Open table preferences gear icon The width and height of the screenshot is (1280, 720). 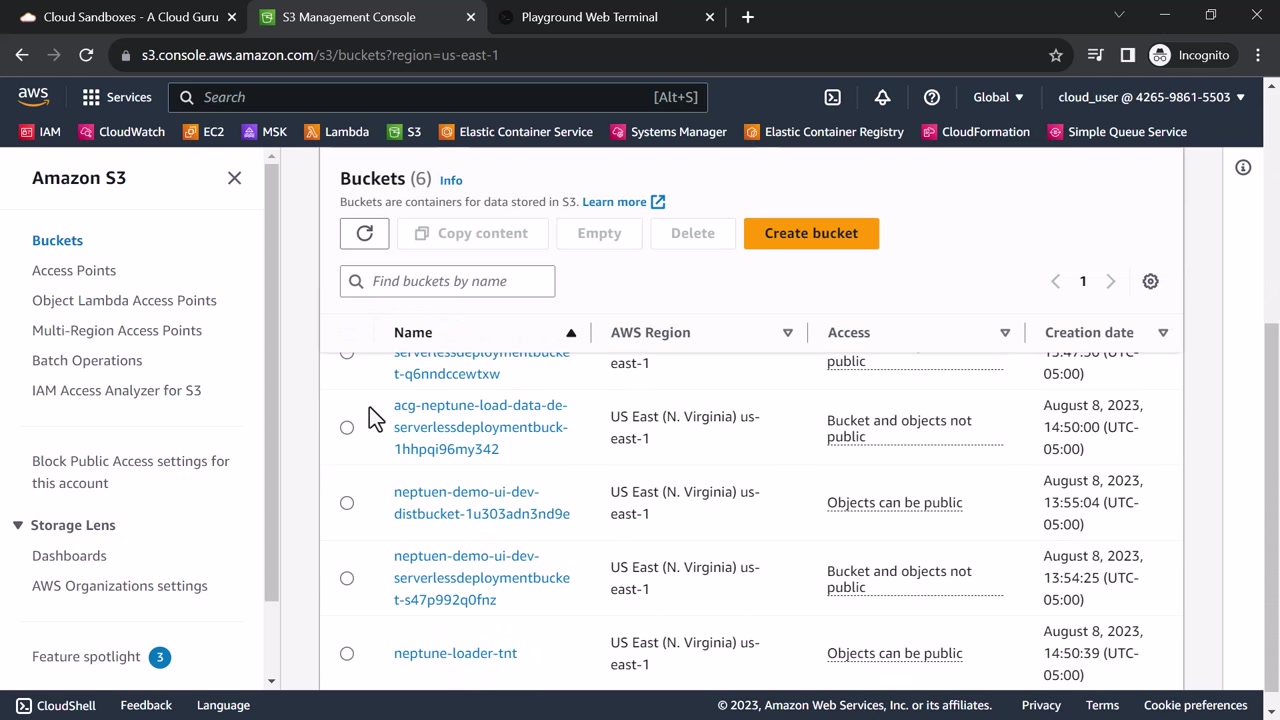coord(1150,281)
